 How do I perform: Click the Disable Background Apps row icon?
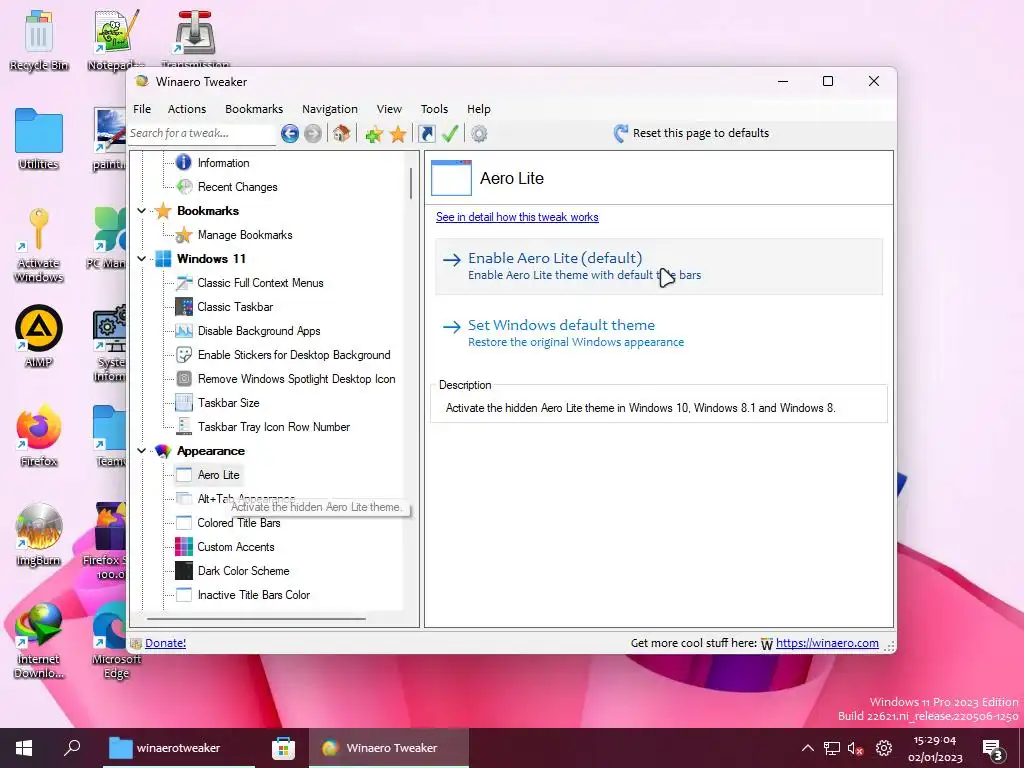184,331
